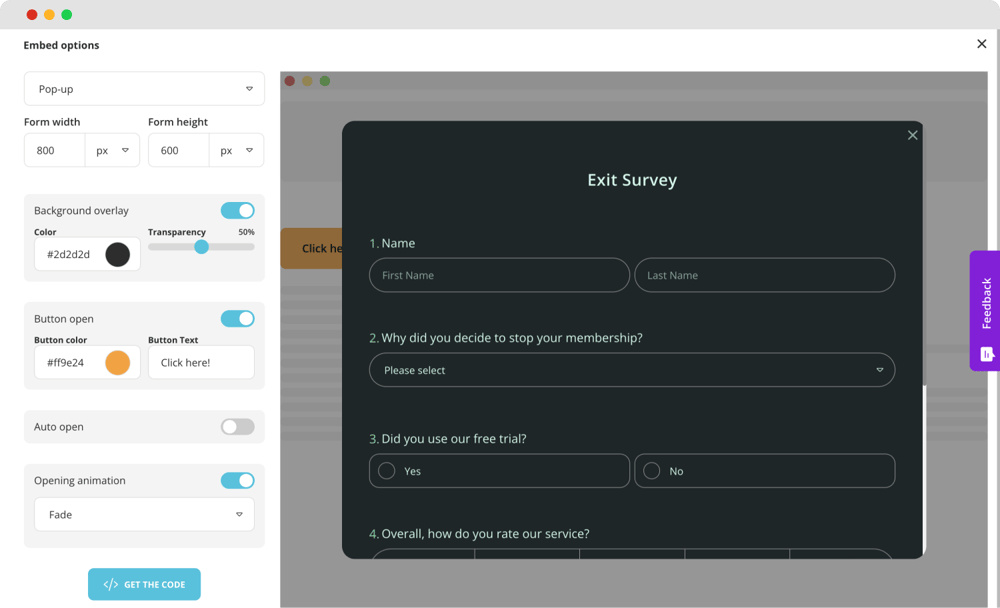
Task: Disable the Opening animation toggle
Action: [x=237, y=480]
